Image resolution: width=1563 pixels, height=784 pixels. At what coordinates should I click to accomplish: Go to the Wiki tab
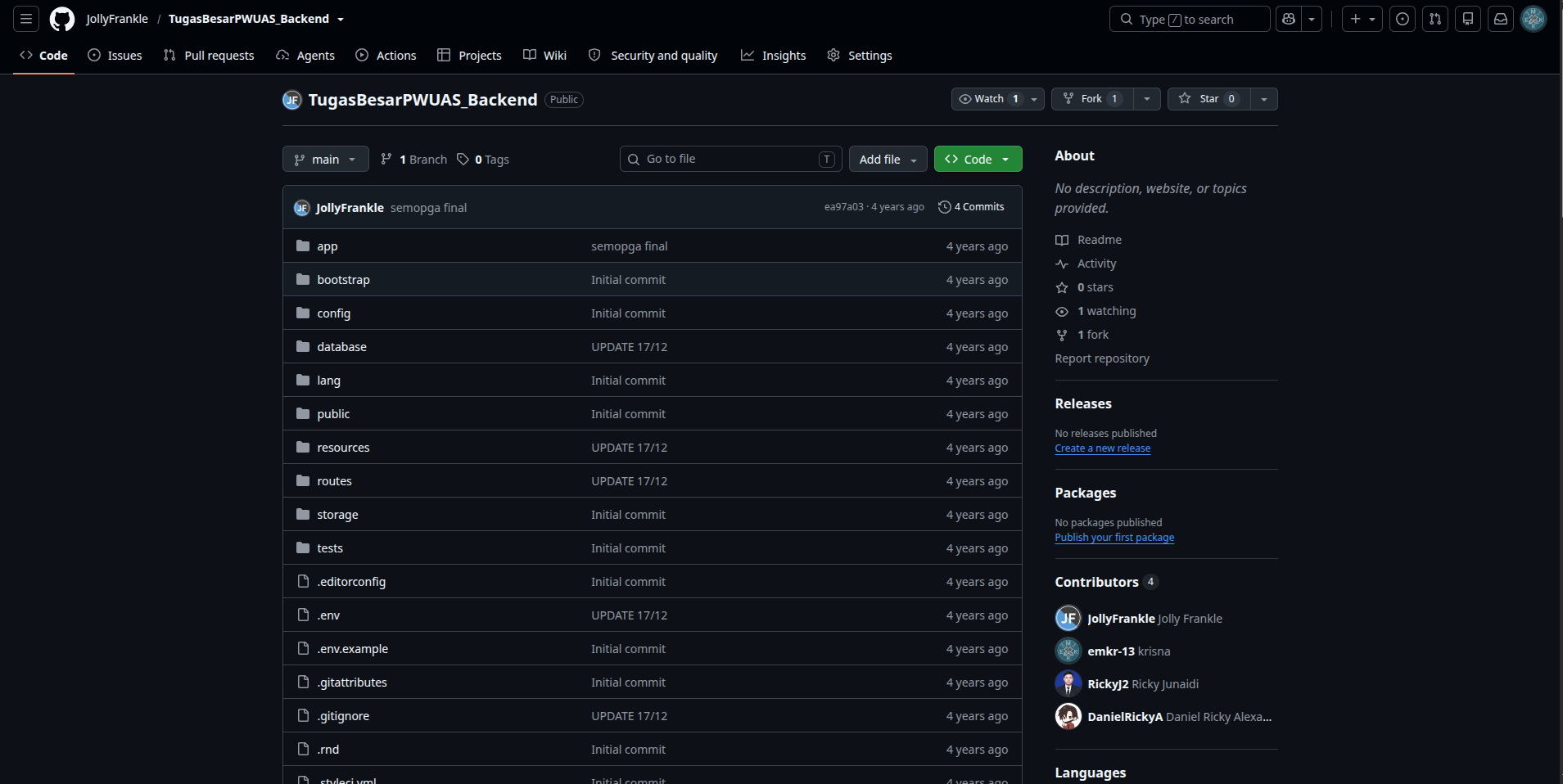[x=544, y=56]
